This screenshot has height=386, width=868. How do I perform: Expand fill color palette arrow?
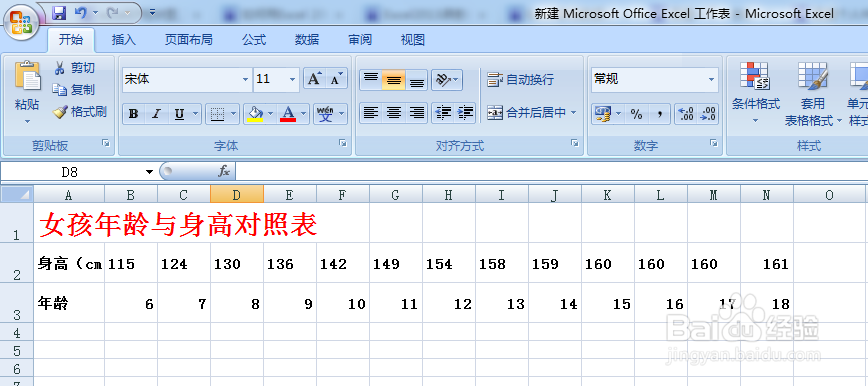pos(271,114)
